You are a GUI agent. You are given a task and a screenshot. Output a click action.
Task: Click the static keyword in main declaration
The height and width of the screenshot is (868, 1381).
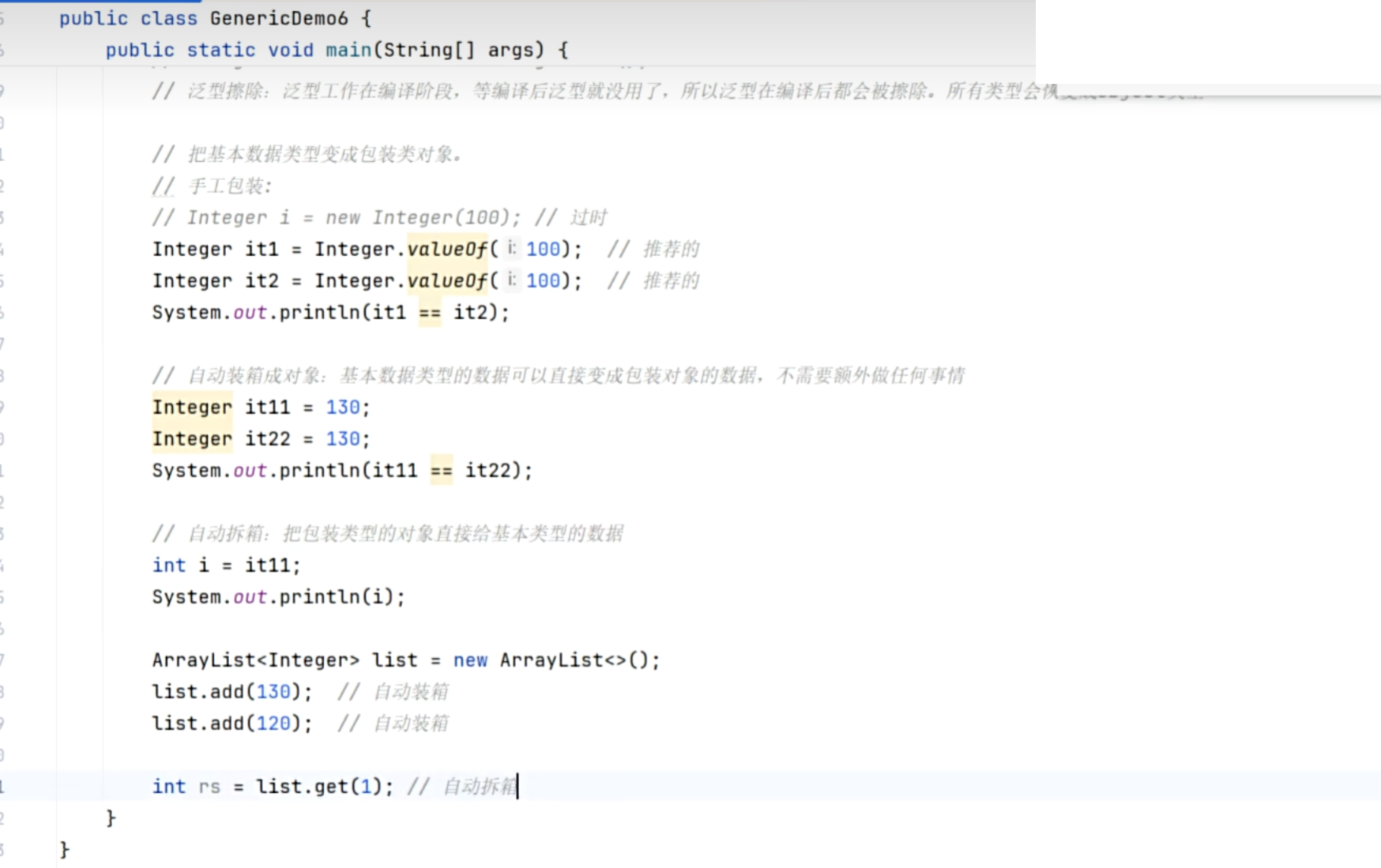[x=221, y=50]
